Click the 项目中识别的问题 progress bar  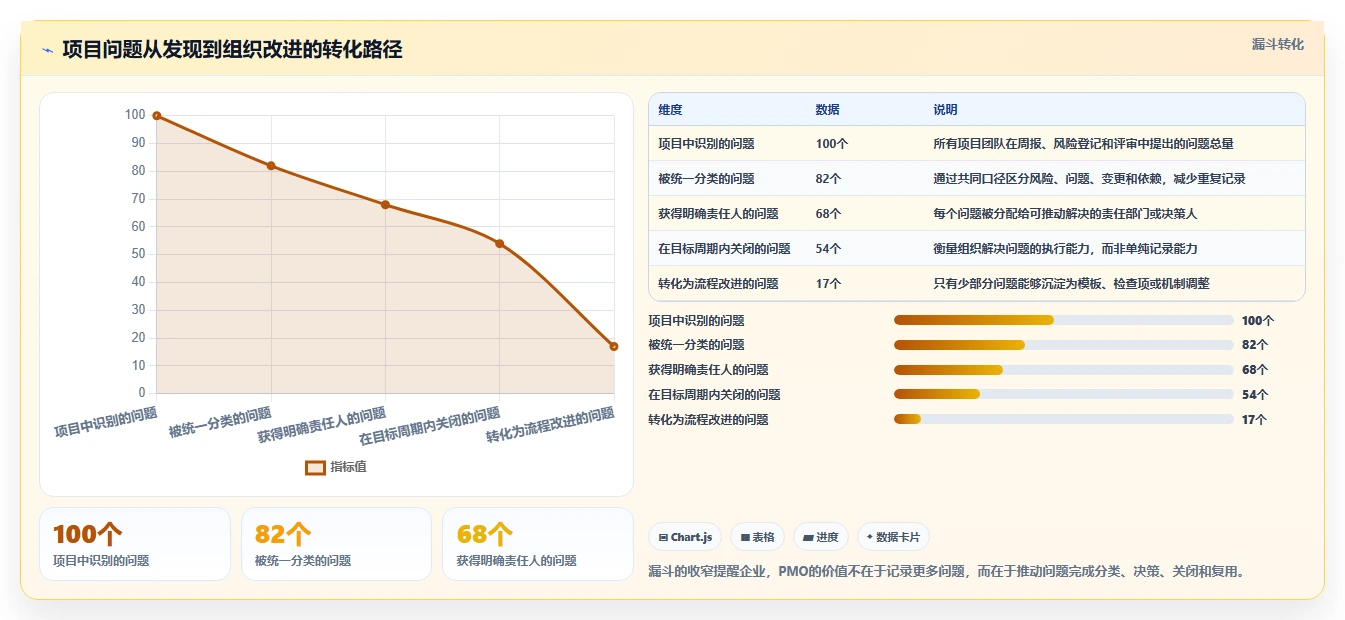1063,320
